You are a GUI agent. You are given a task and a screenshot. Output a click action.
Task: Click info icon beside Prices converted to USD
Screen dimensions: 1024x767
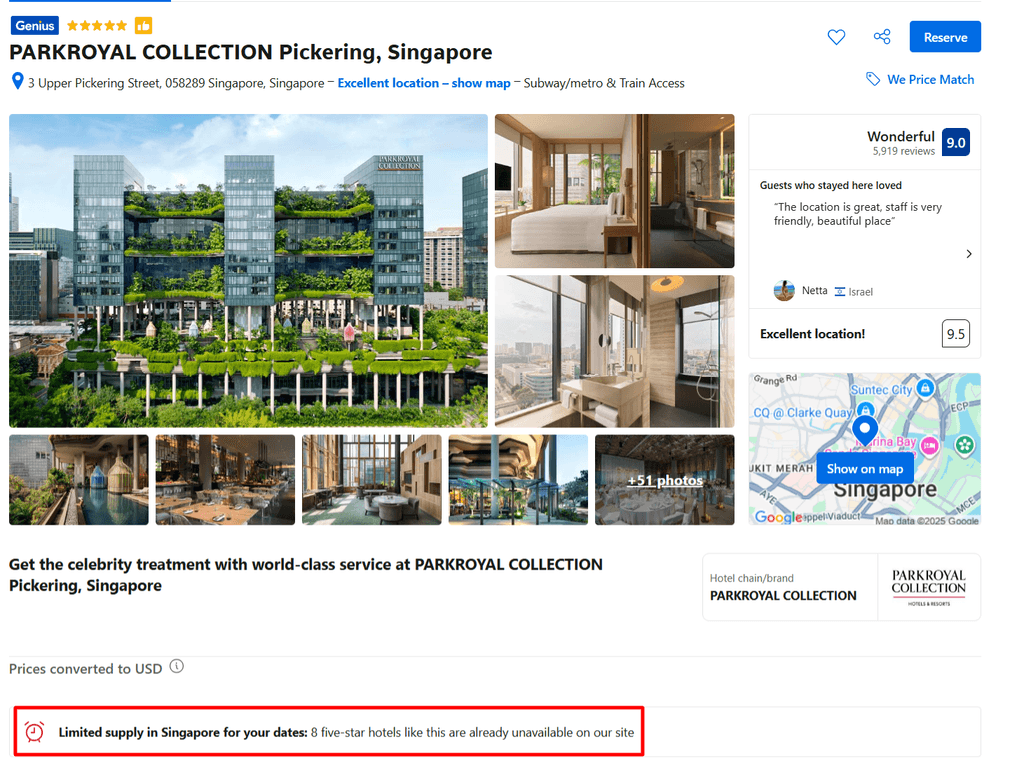coord(176,666)
